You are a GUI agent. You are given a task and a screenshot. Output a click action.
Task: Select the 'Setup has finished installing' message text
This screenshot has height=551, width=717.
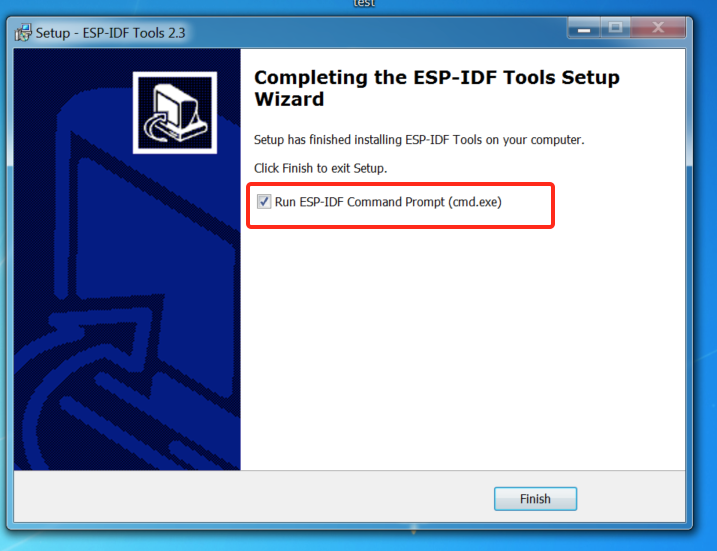(x=419, y=139)
